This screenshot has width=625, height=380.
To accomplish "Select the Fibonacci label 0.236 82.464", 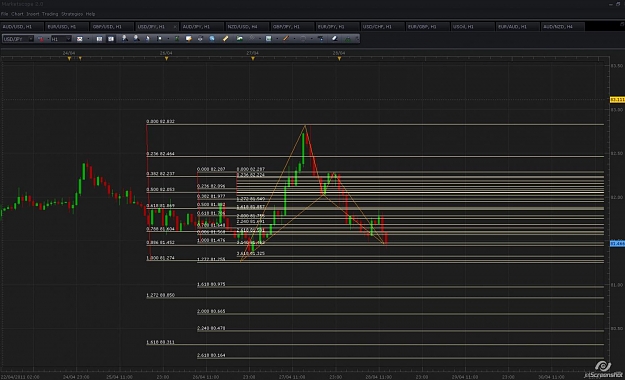I will point(160,154).
